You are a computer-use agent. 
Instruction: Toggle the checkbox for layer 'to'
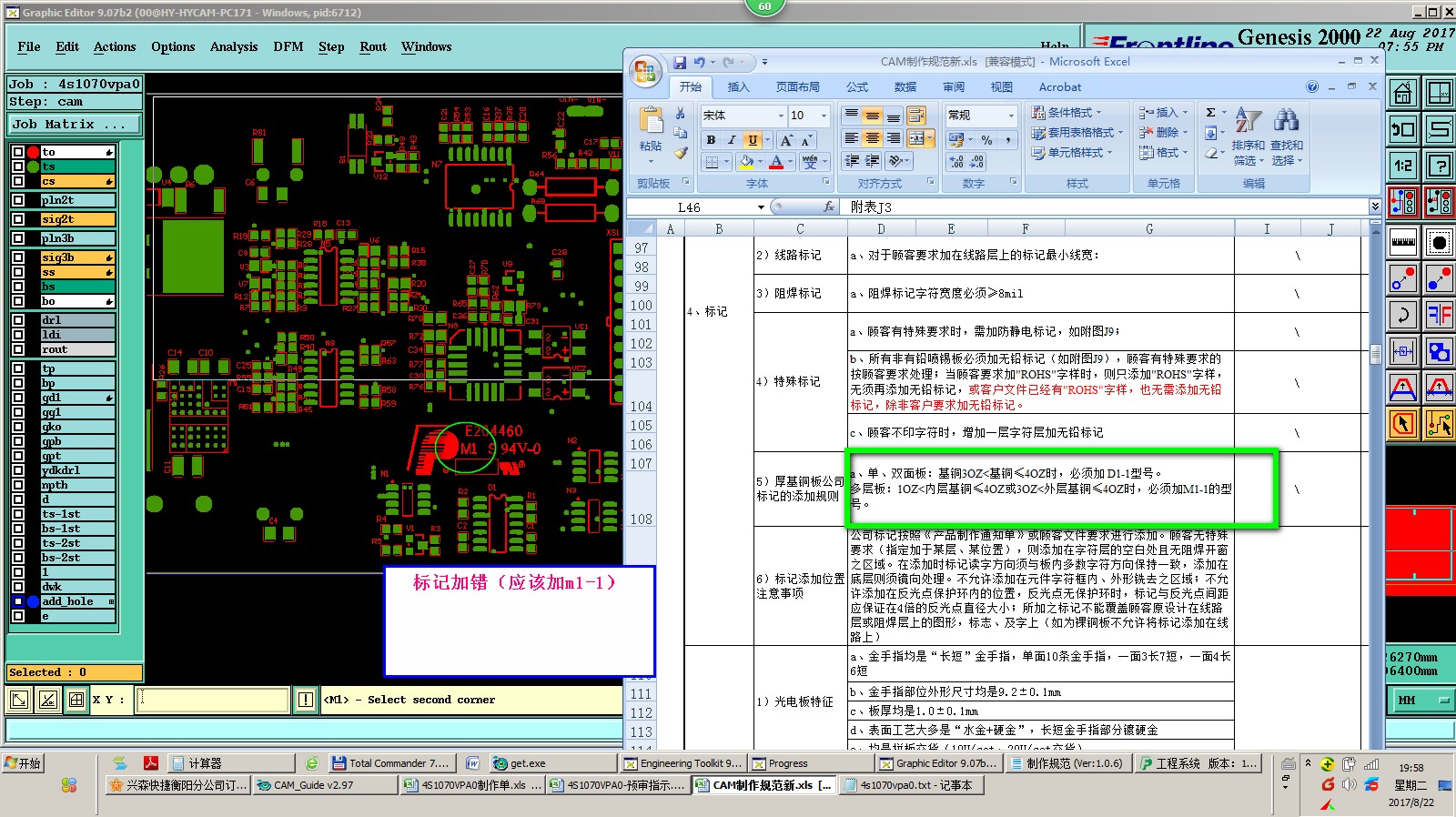pyautogui.click(x=18, y=152)
